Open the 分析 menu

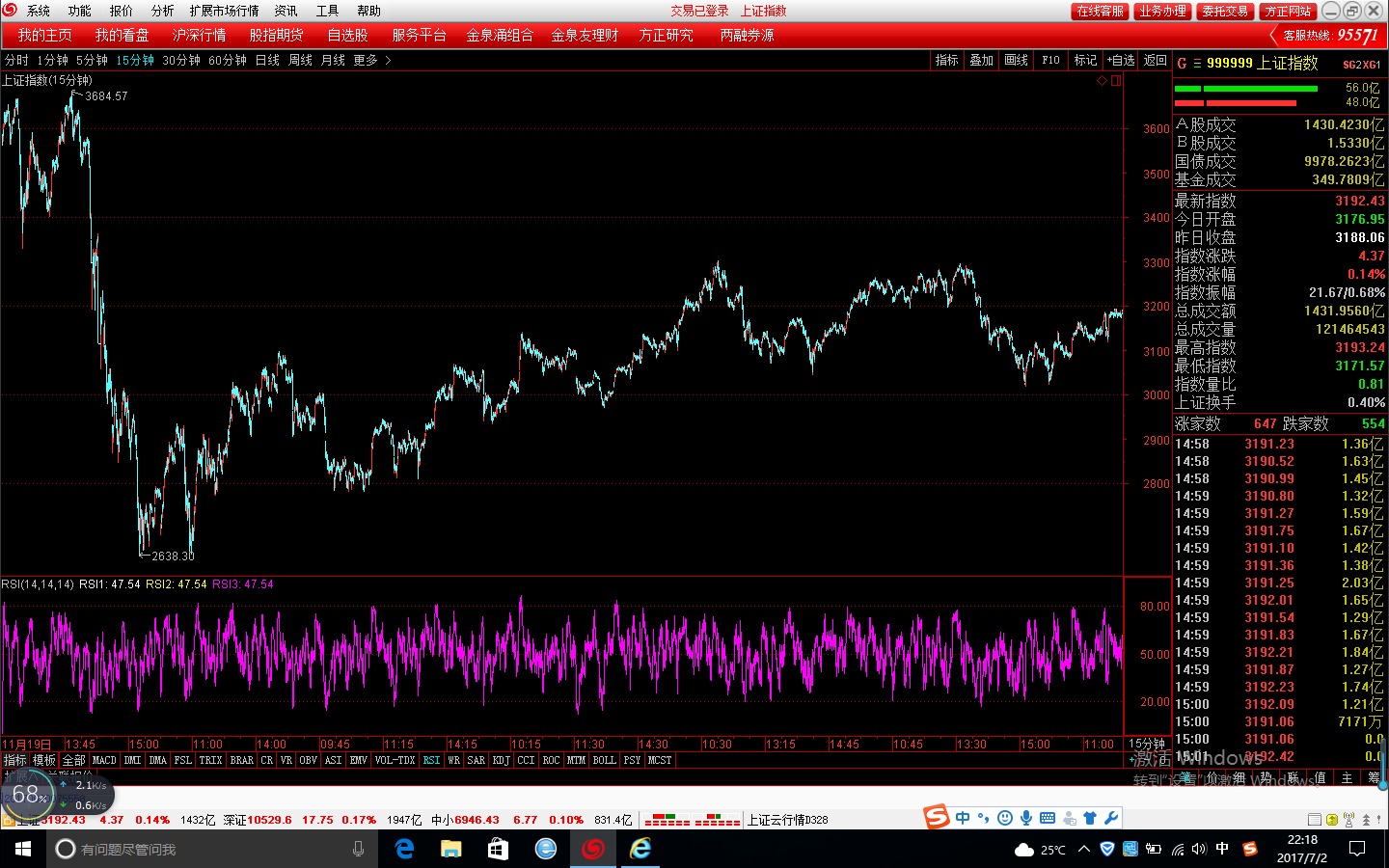(x=162, y=11)
